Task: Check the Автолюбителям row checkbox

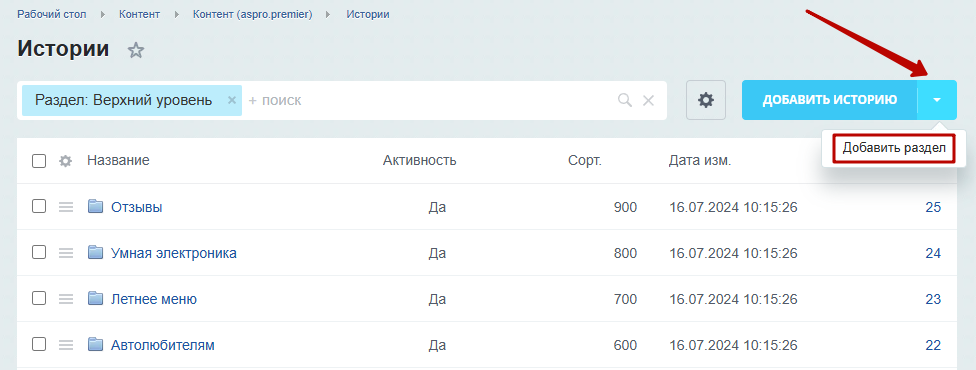Action: coord(39,344)
